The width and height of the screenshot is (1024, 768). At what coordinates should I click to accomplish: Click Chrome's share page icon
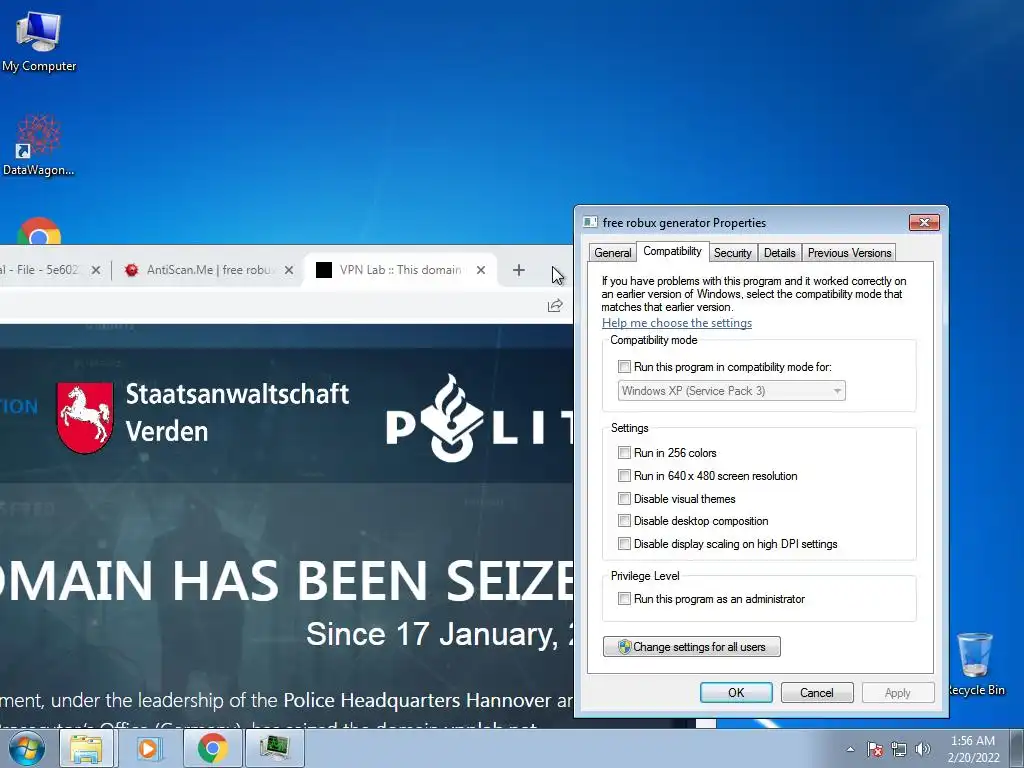coord(555,306)
